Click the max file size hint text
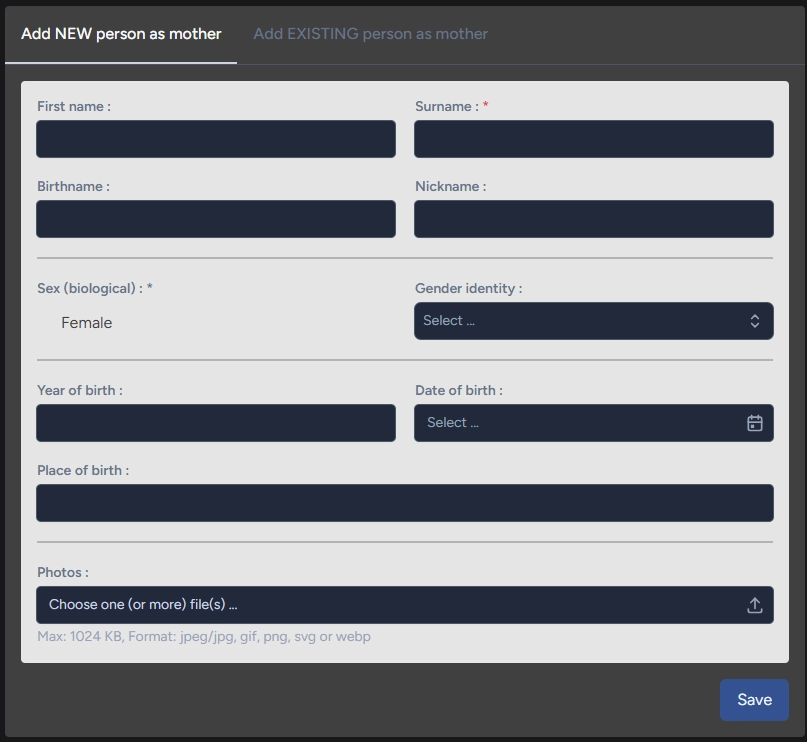This screenshot has height=742, width=807. pos(203,636)
